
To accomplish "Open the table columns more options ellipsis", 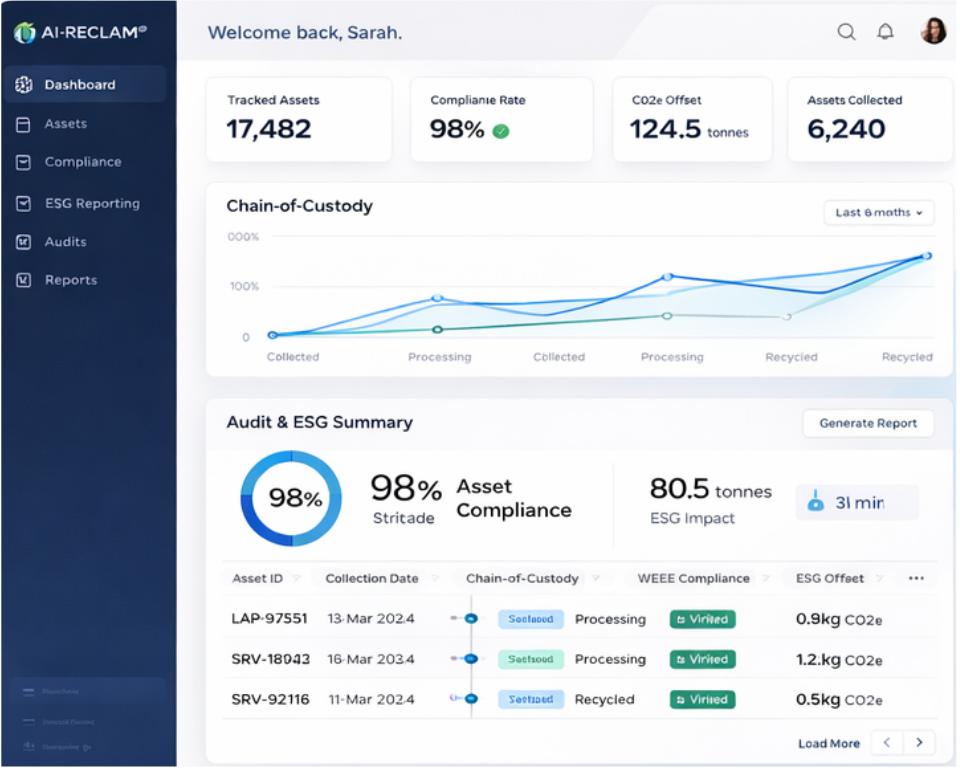I will [916, 578].
